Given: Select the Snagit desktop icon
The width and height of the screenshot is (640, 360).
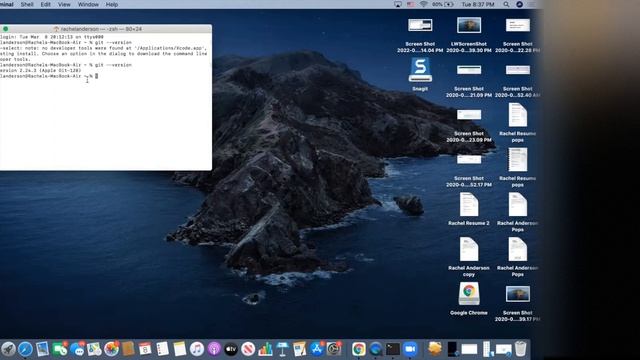Looking at the screenshot, I should click(x=420, y=74).
